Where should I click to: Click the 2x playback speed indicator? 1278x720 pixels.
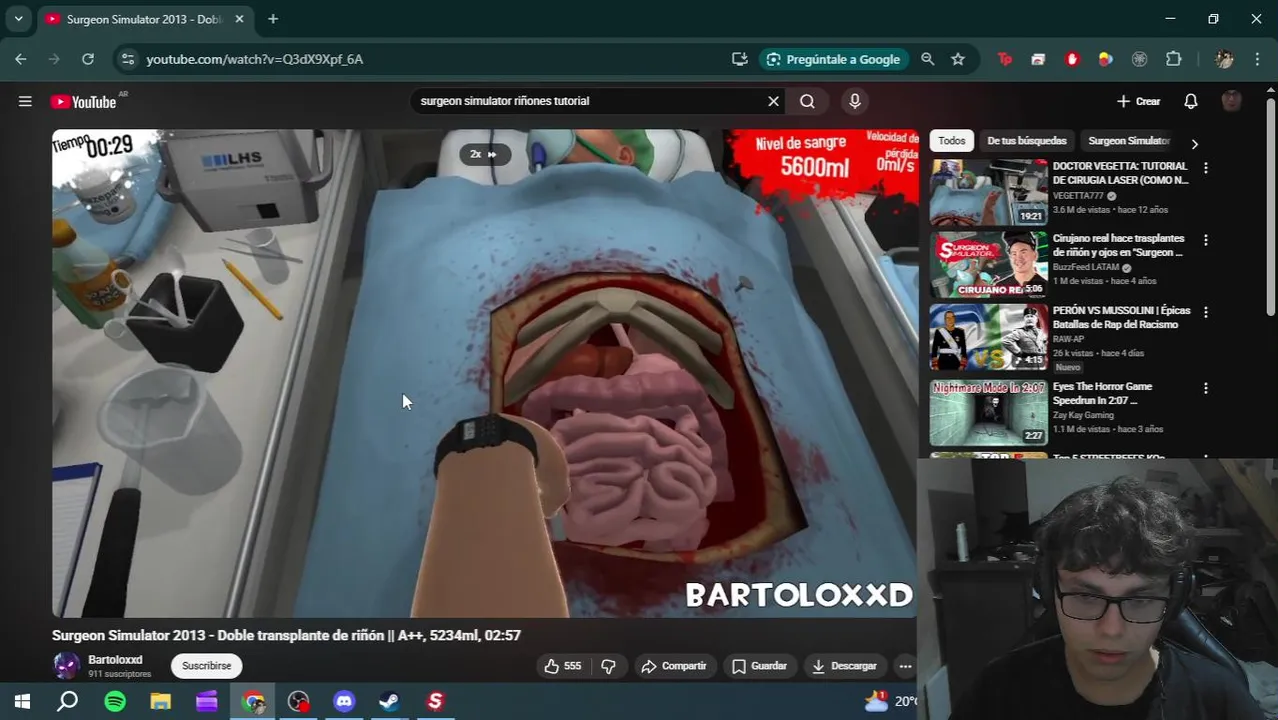click(x=484, y=154)
